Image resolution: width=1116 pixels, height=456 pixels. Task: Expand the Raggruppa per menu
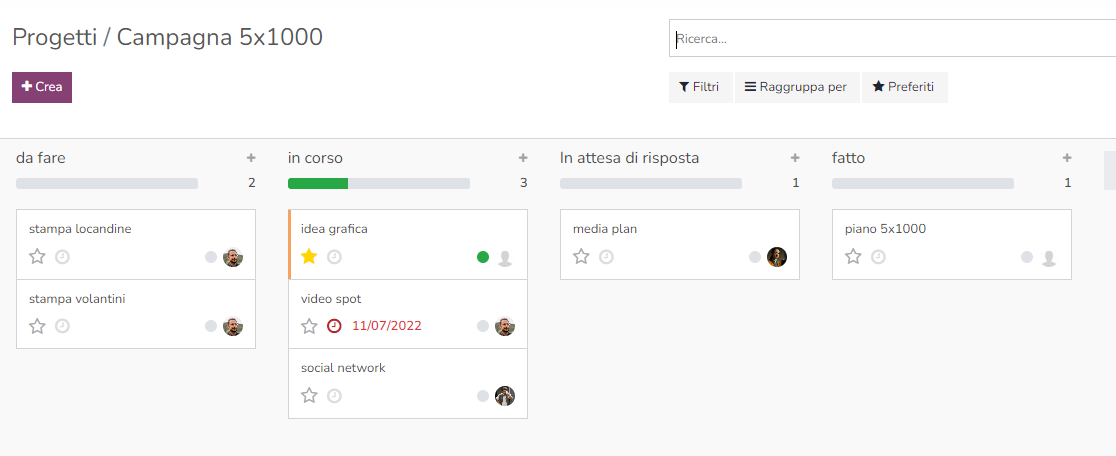click(796, 87)
